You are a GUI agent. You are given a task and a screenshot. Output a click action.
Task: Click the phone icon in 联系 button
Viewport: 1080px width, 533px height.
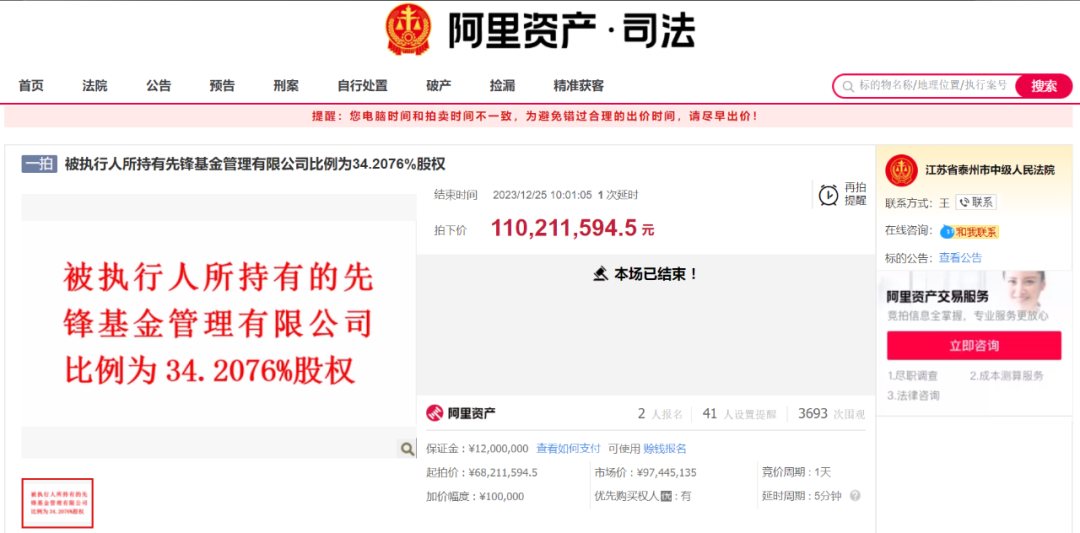tap(964, 202)
